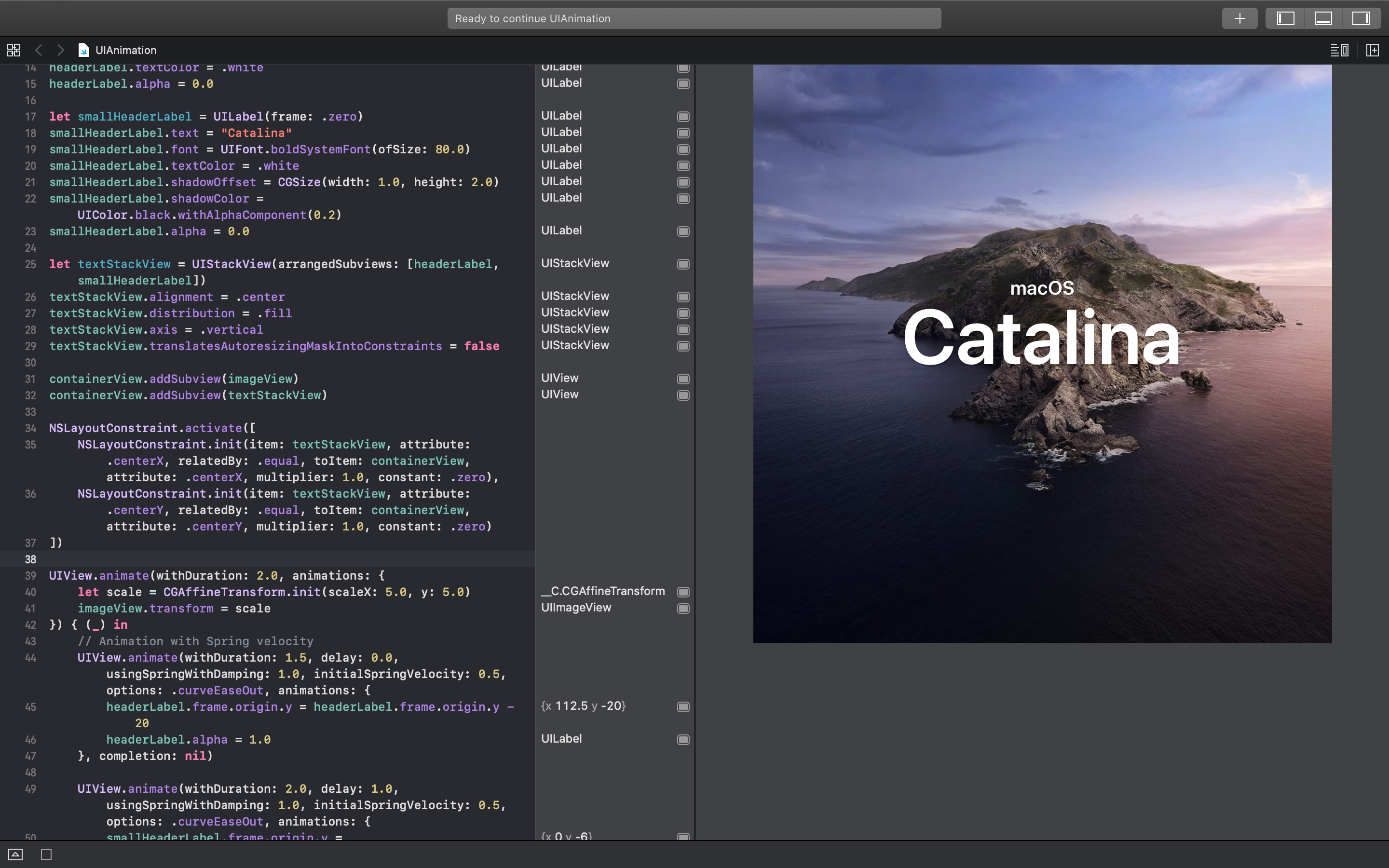Open the related items grid menu
1389x868 pixels.
(x=14, y=50)
